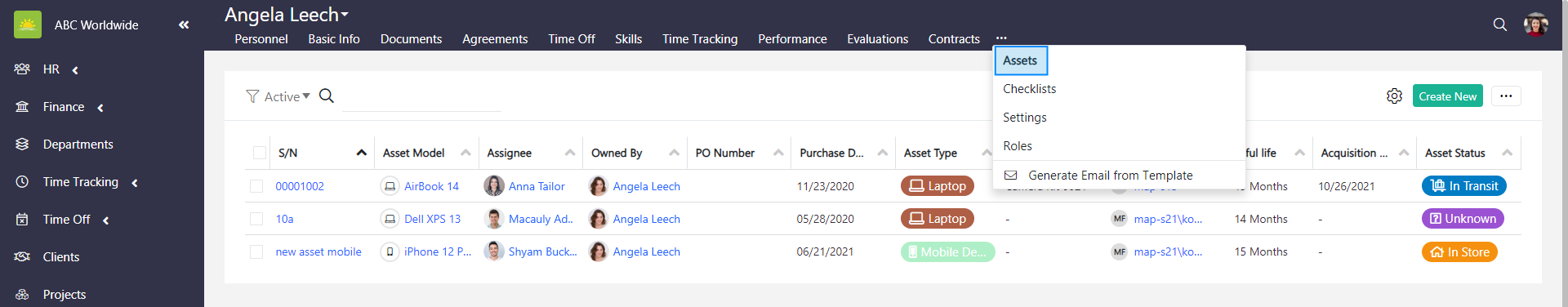Open the HR module icon
1568x307 pixels.
pos(22,69)
